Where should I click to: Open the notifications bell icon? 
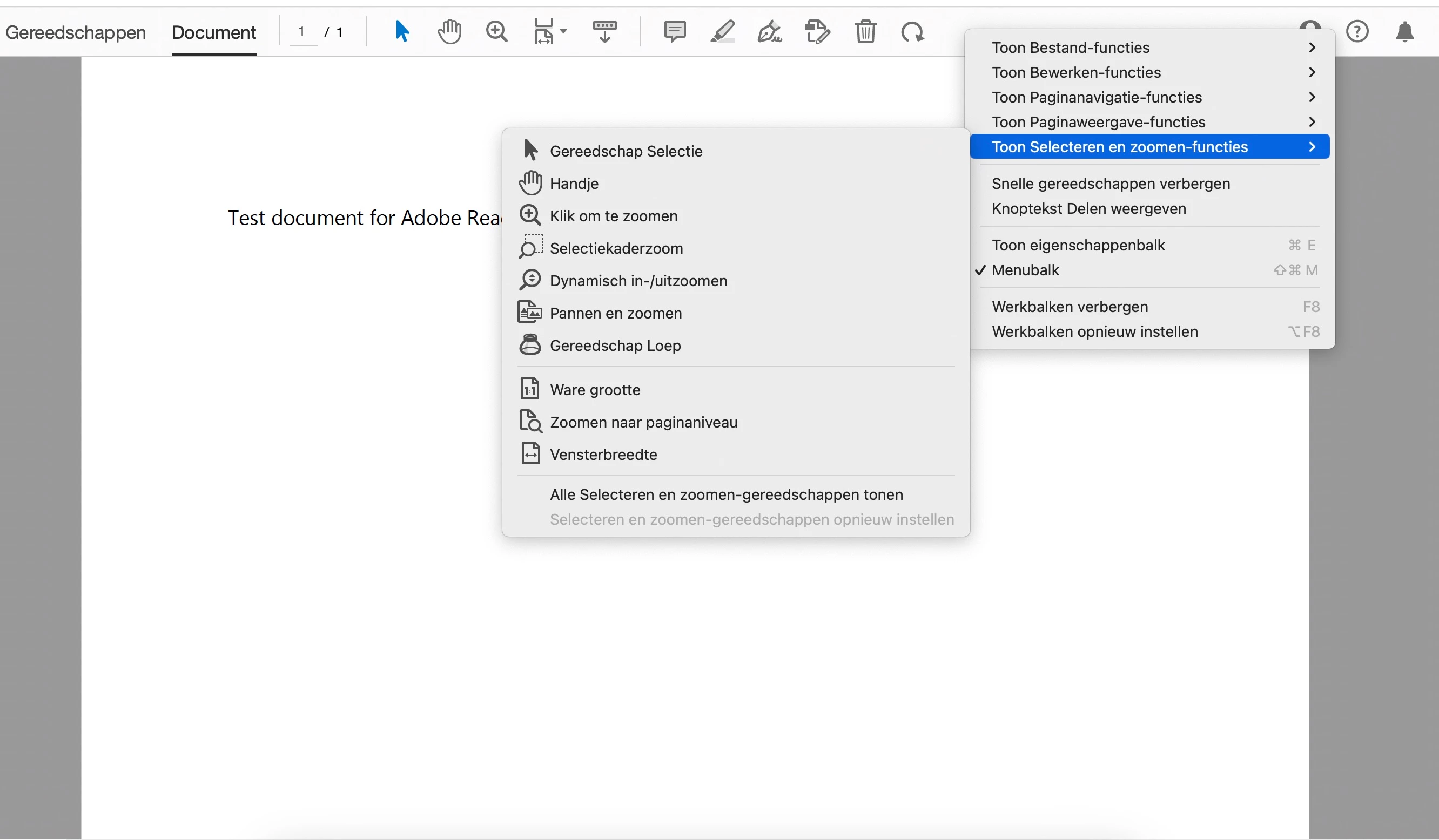pos(1405,32)
